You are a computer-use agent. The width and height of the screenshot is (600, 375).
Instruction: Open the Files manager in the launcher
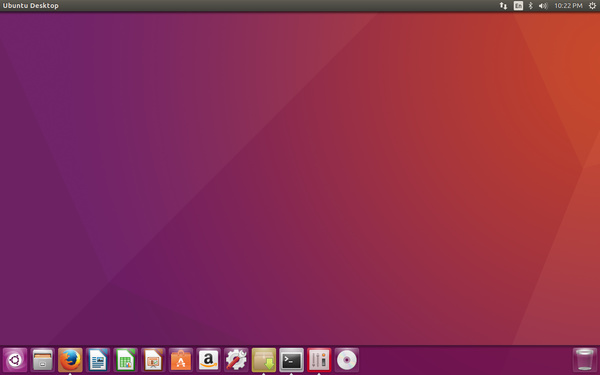[x=42, y=360]
